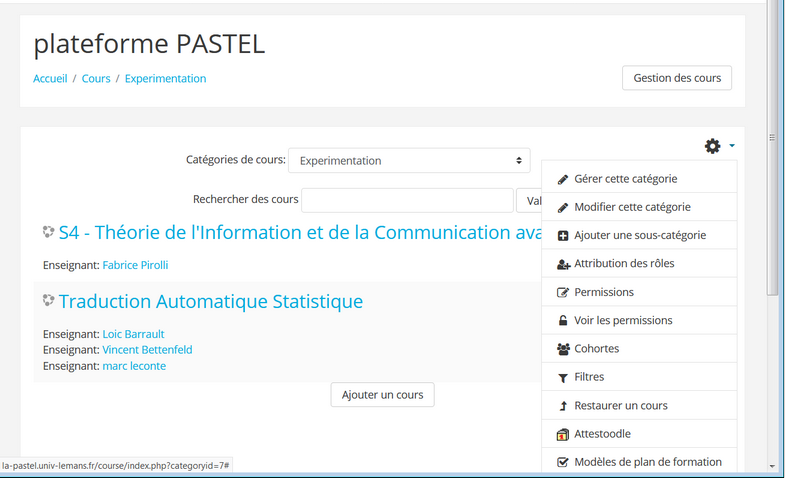Open Cohortes from the menu
The width and height of the screenshot is (785, 478).
[x=639, y=348]
